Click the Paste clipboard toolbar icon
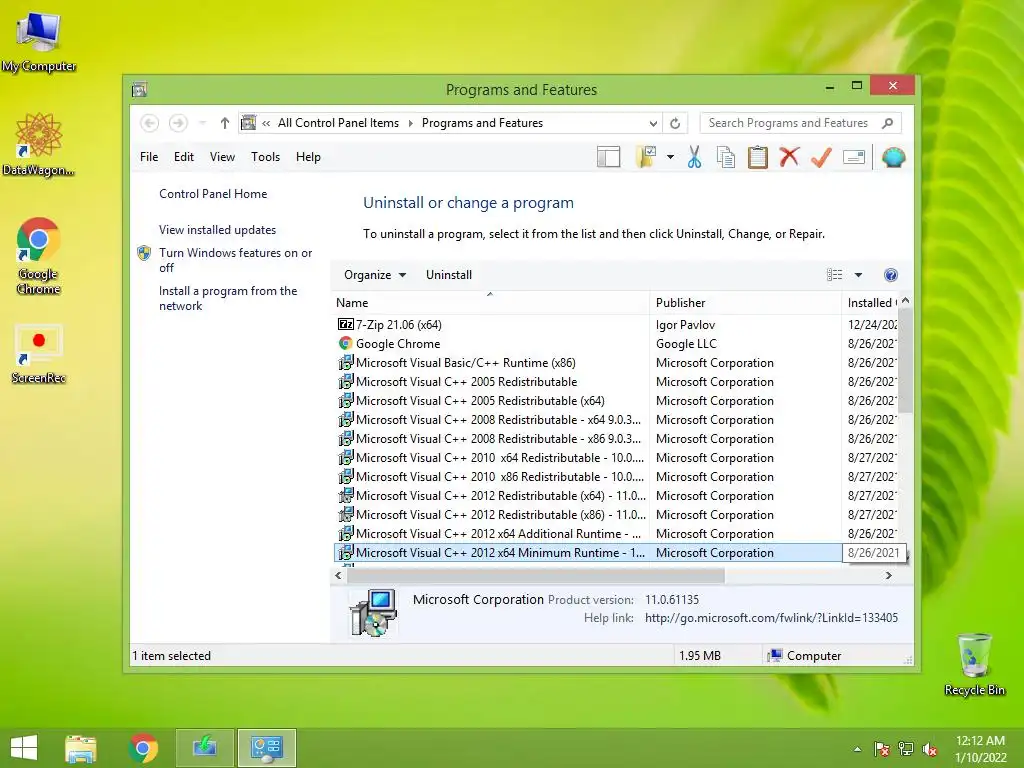The image size is (1024, 768). pyautogui.click(x=758, y=157)
